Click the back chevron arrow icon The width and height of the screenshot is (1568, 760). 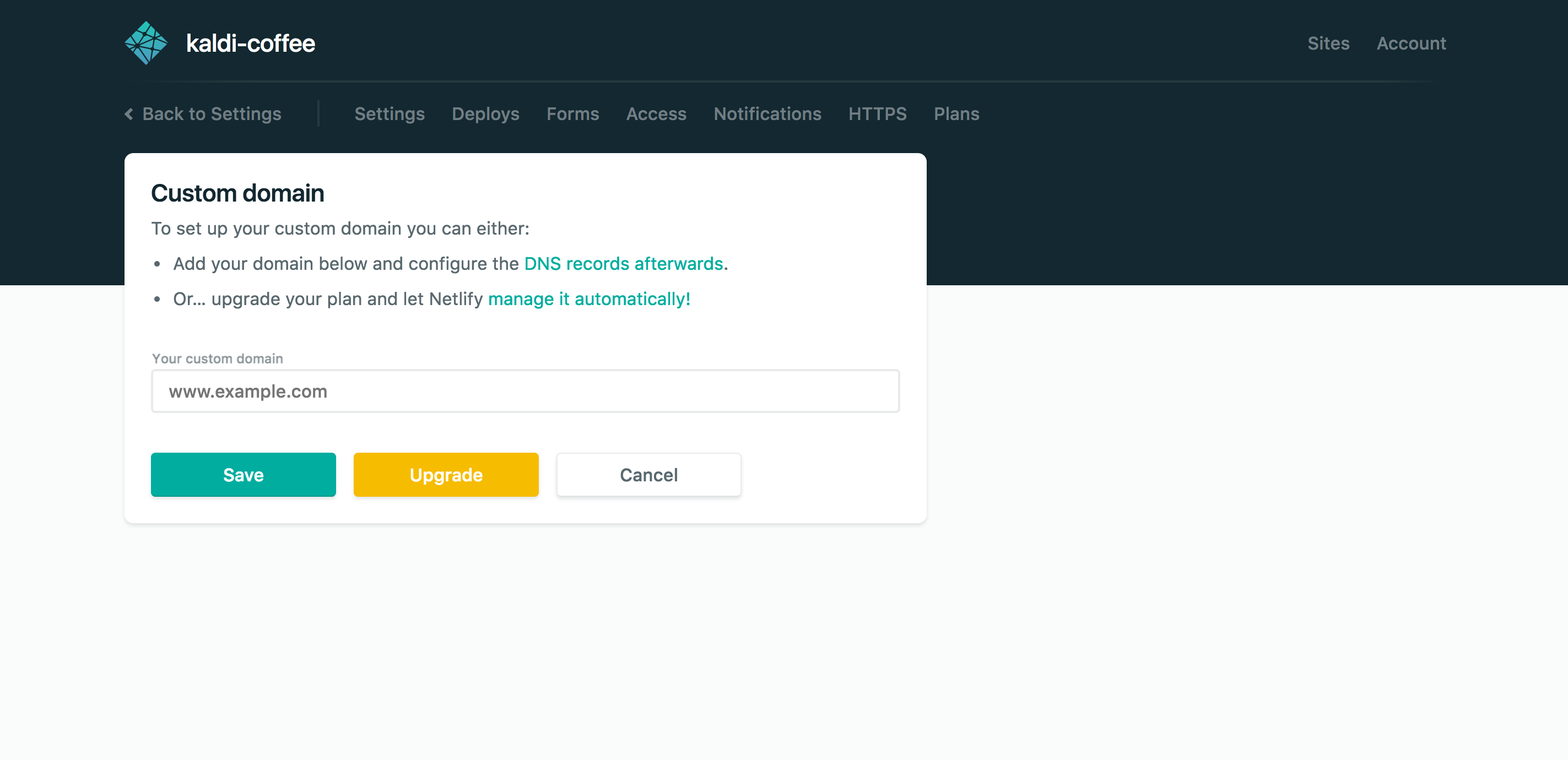pyautogui.click(x=129, y=114)
